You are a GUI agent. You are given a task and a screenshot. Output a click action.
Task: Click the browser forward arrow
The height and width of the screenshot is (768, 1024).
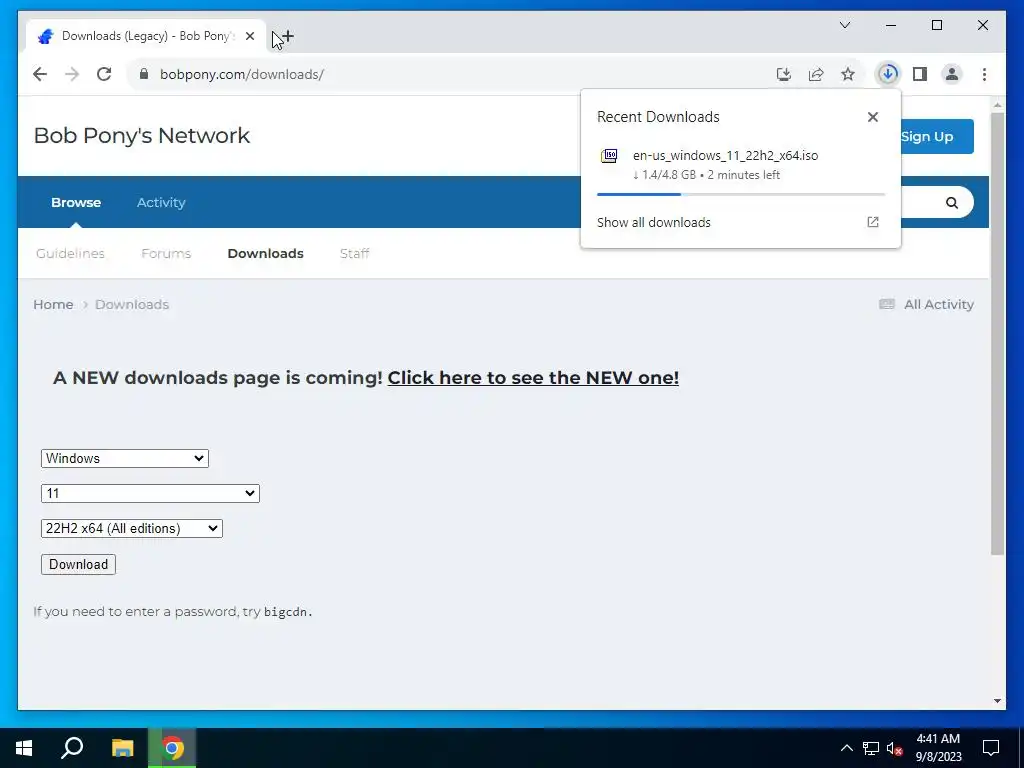[72, 74]
